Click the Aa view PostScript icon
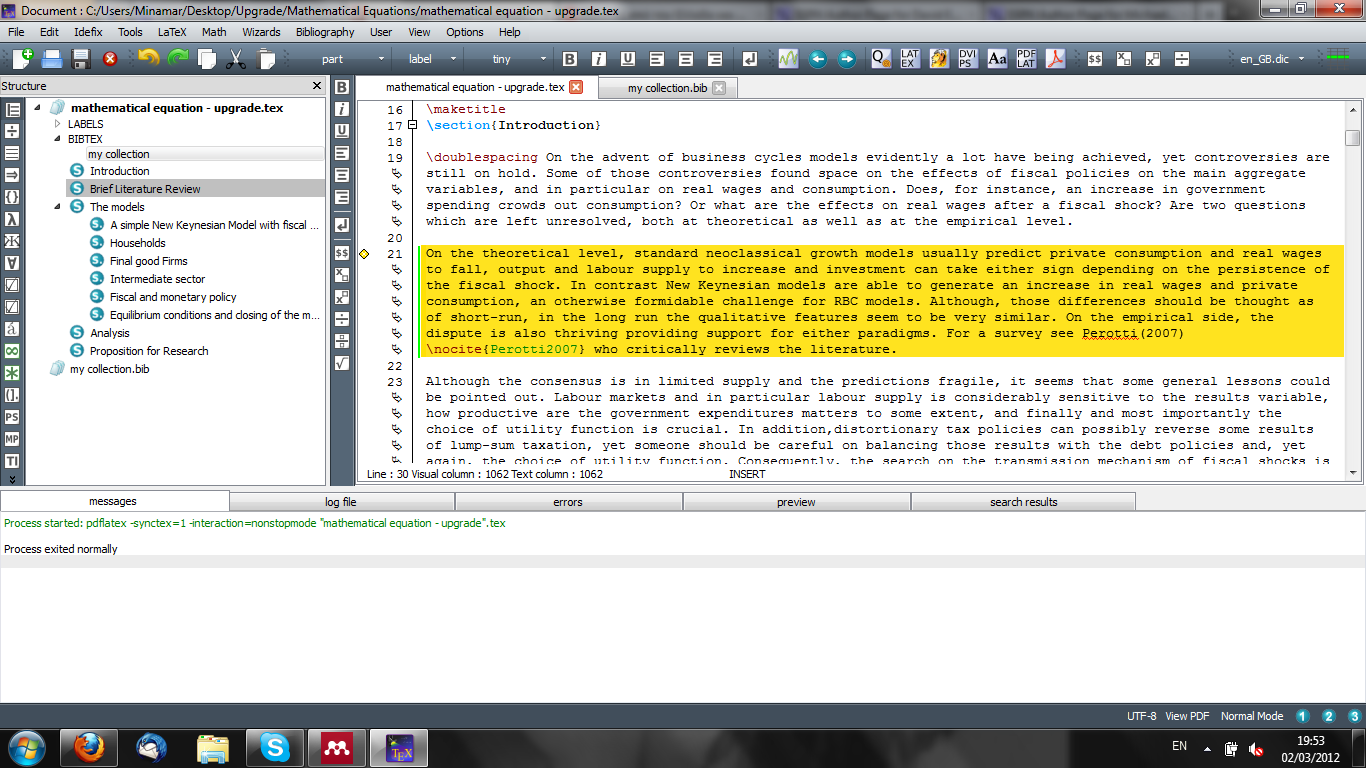Viewport: 1366px width, 768px height. click(x=997, y=59)
